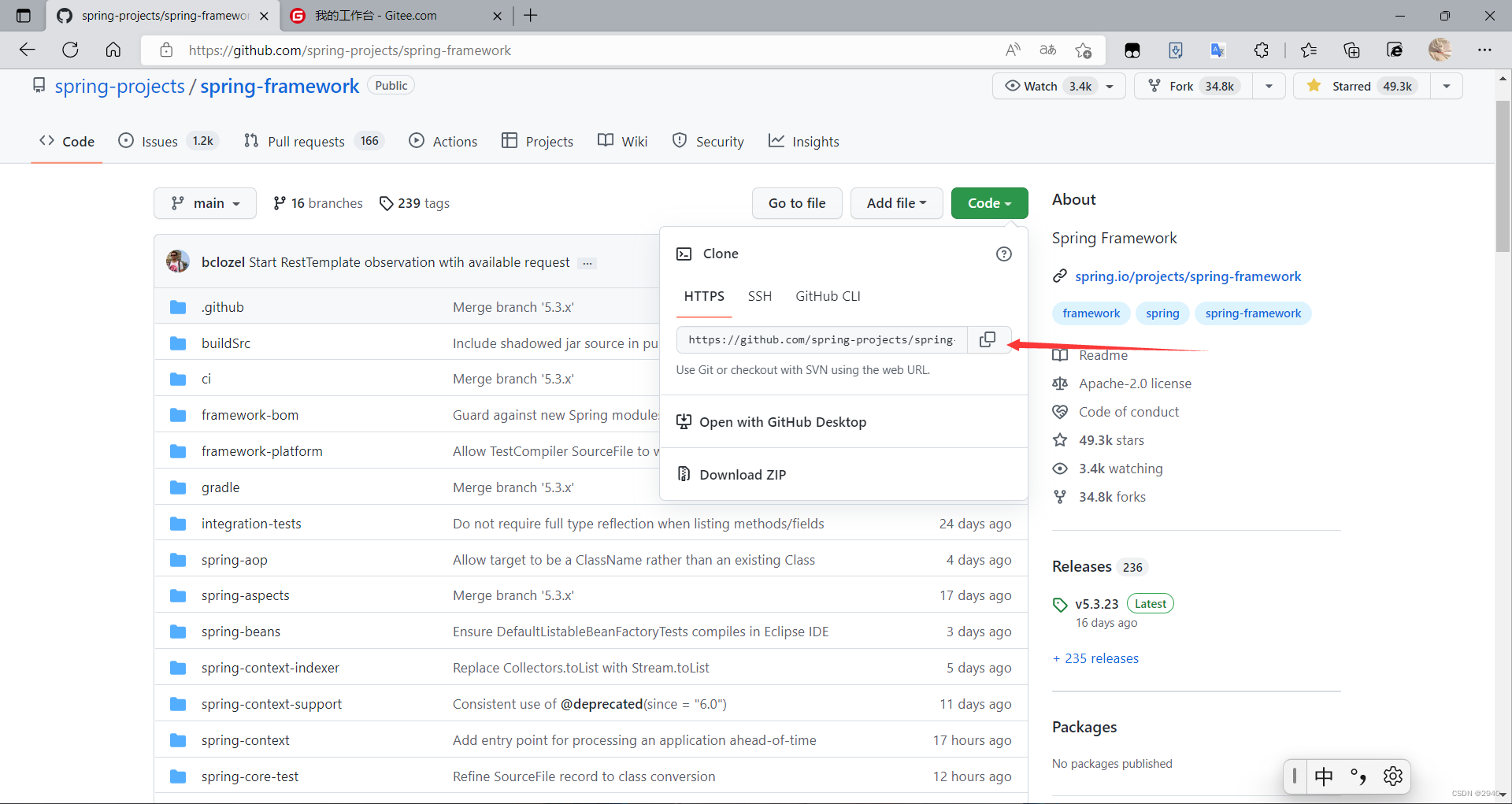Open browser settings and more menu
The height and width of the screenshot is (804, 1512).
pos(1484,50)
